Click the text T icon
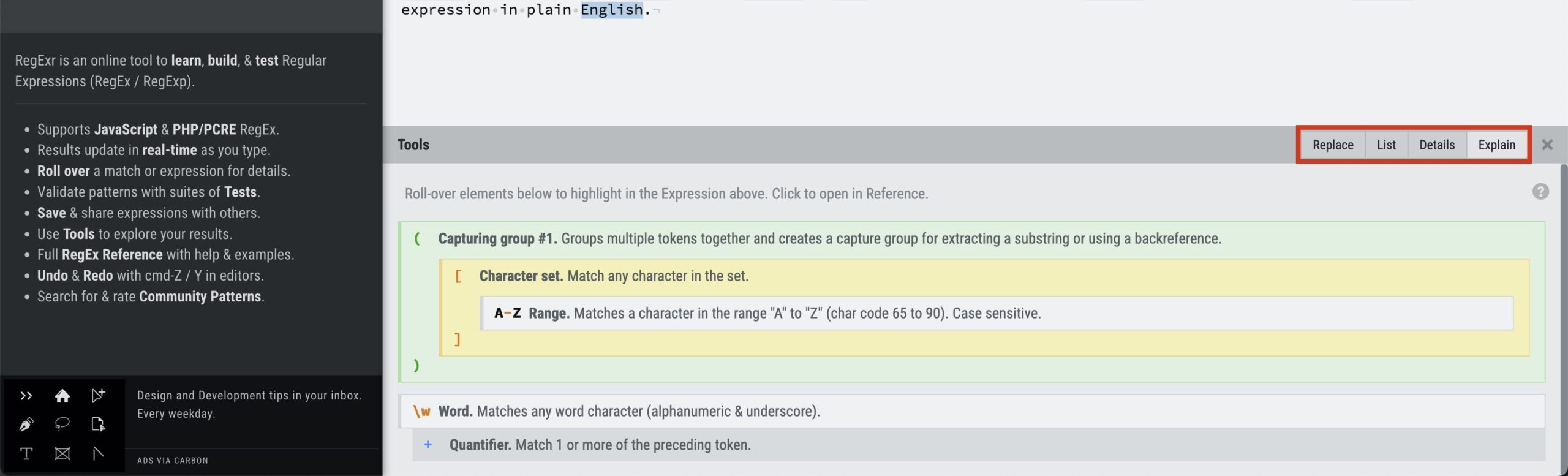Viewport: 1568px width, 476px height. pos(26,453)
